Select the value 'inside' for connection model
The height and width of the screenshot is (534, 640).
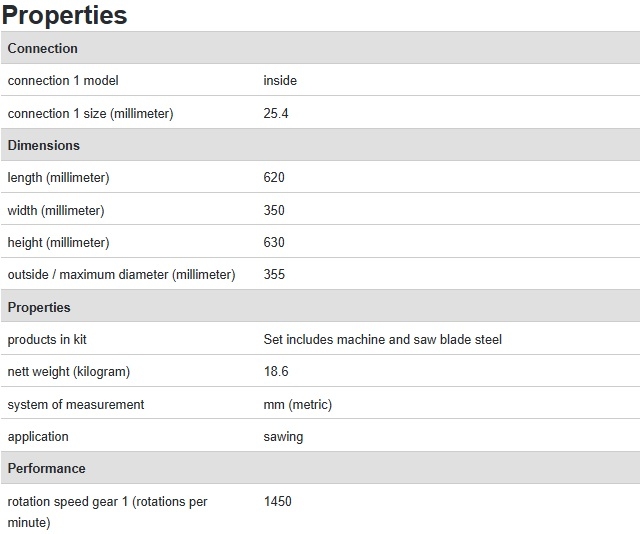280,80
